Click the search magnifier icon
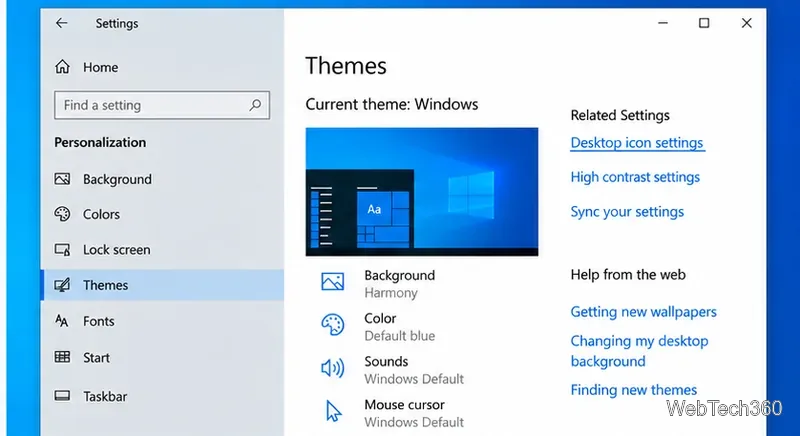The height and width of the screenshot is (436, 800). [x=255, y=105]
